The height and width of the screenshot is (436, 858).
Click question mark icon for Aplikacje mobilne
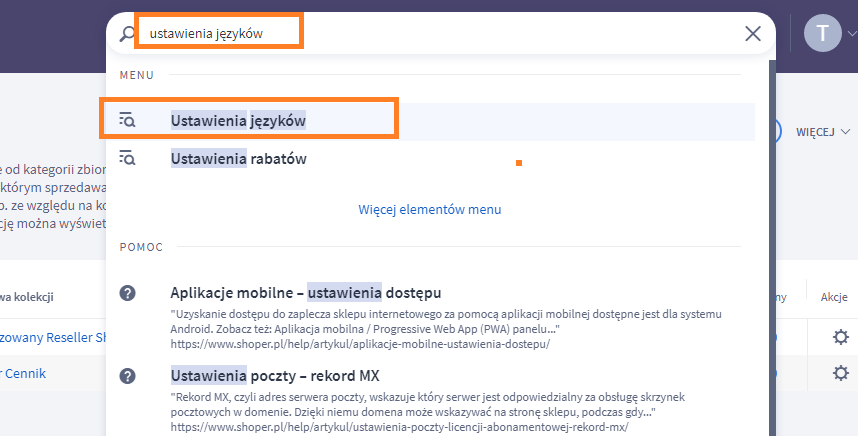[127, 293]
